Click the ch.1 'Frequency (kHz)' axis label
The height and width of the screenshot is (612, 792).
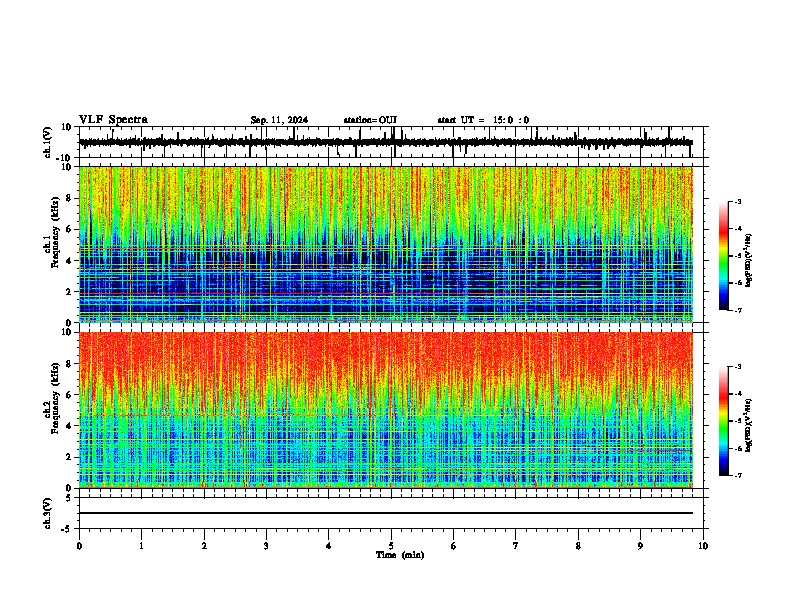(x=54, y=233)
